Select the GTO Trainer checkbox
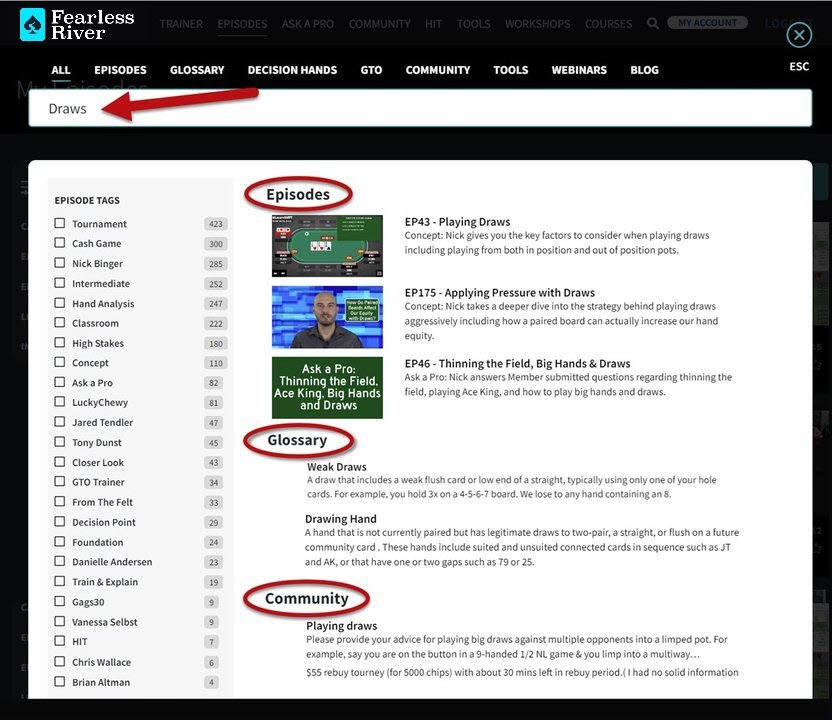The width and height of the screenshot is (832, 720). point(61,482)
